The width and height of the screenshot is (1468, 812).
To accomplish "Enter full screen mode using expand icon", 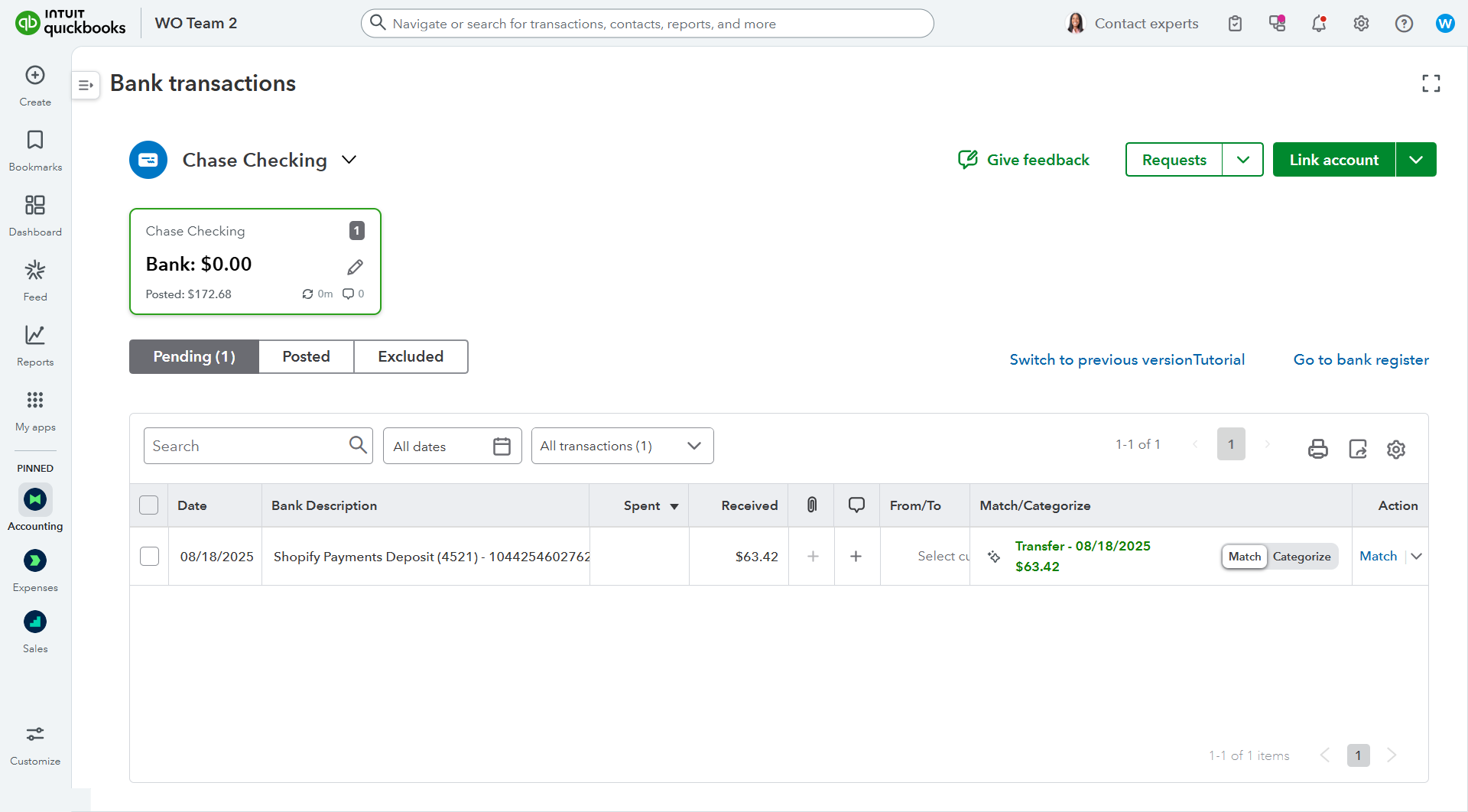I will [1431, 83].
